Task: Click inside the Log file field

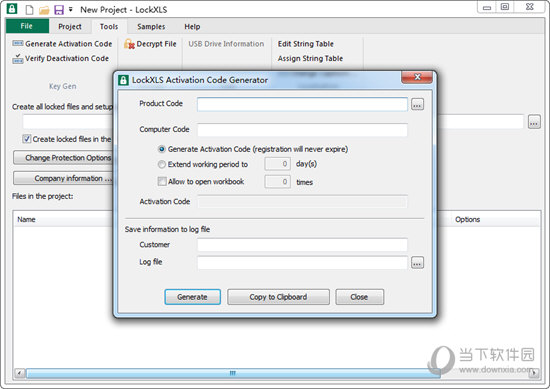Action: pyautogui.click(x=302, y=262)
